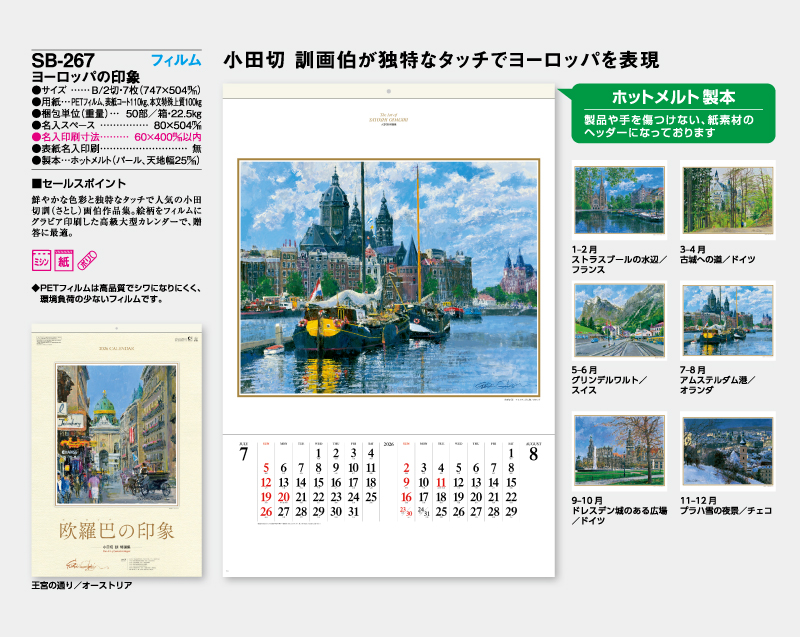Click red holiday date 20 in July
Image resolution: width=800 pixels, height=637 pixels.
(x=284, y=497)
